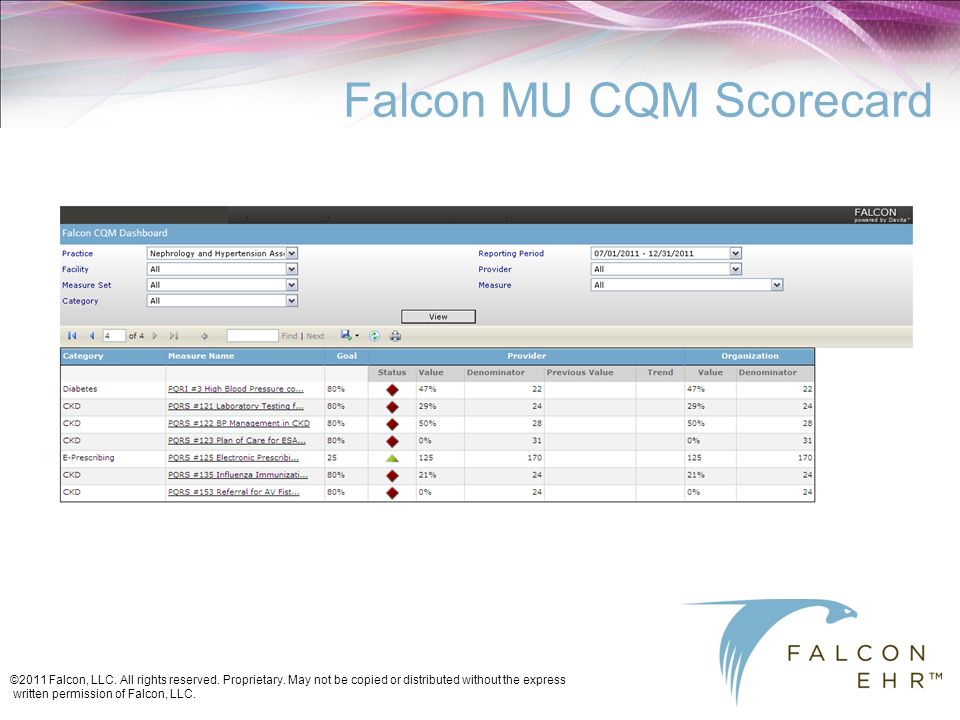Click red status diamond for PQRS #123
This screenshot has height=720, width=960.
[x=392, y=441]
